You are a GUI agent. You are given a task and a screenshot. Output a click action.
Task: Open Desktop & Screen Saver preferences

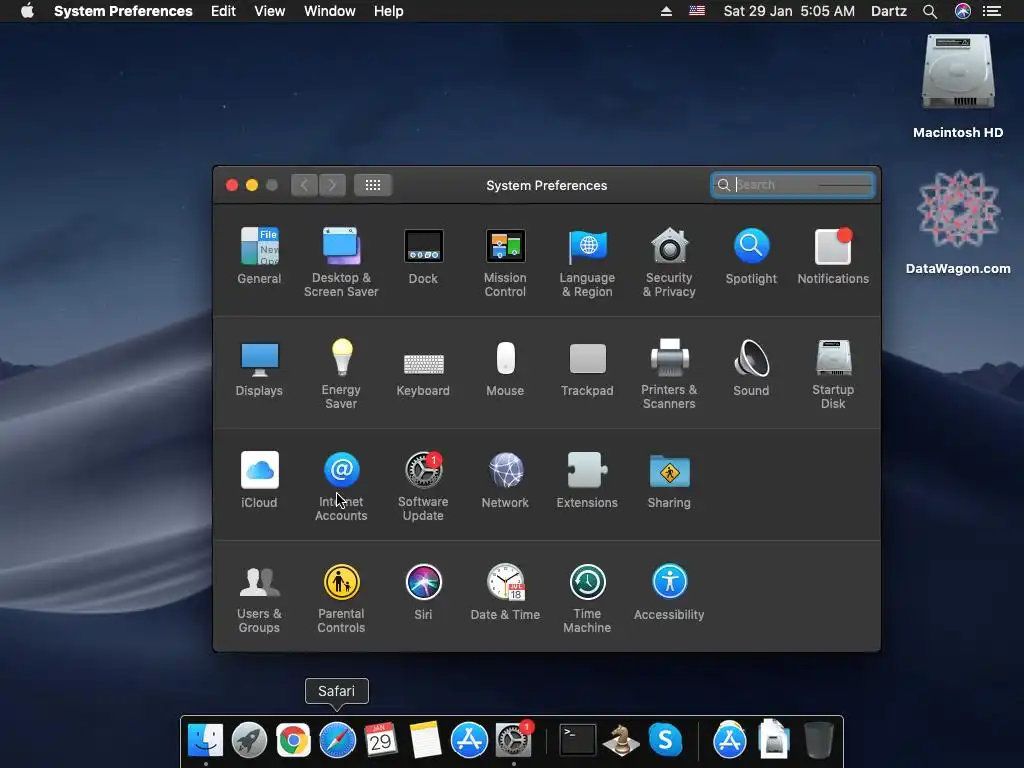(341, 262)
